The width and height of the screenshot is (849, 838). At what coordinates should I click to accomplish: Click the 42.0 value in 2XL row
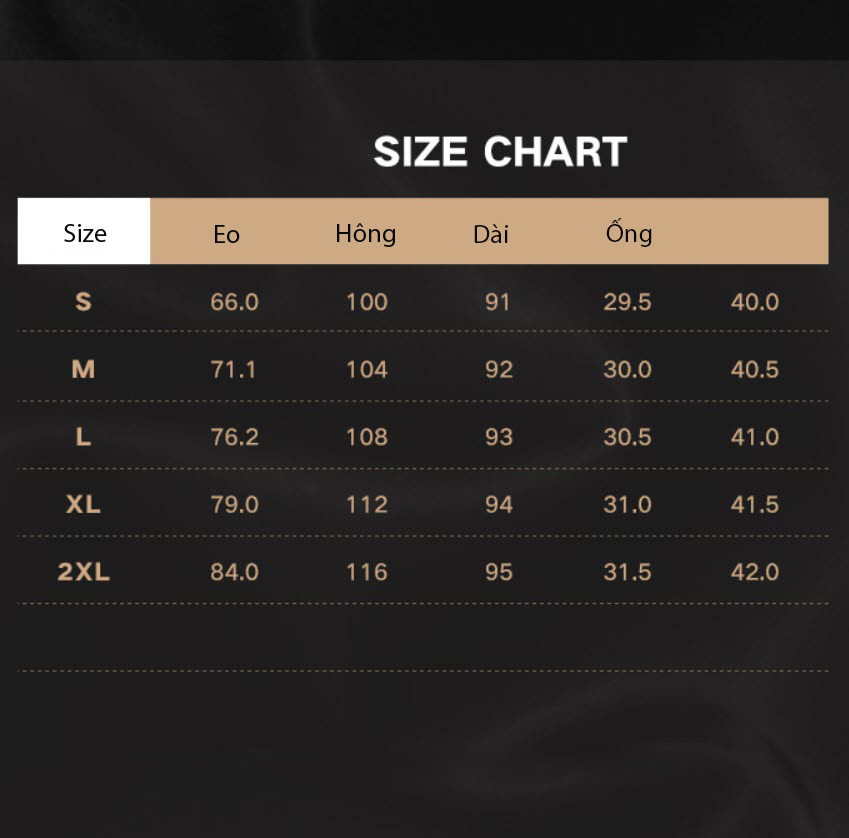point(755,572)
